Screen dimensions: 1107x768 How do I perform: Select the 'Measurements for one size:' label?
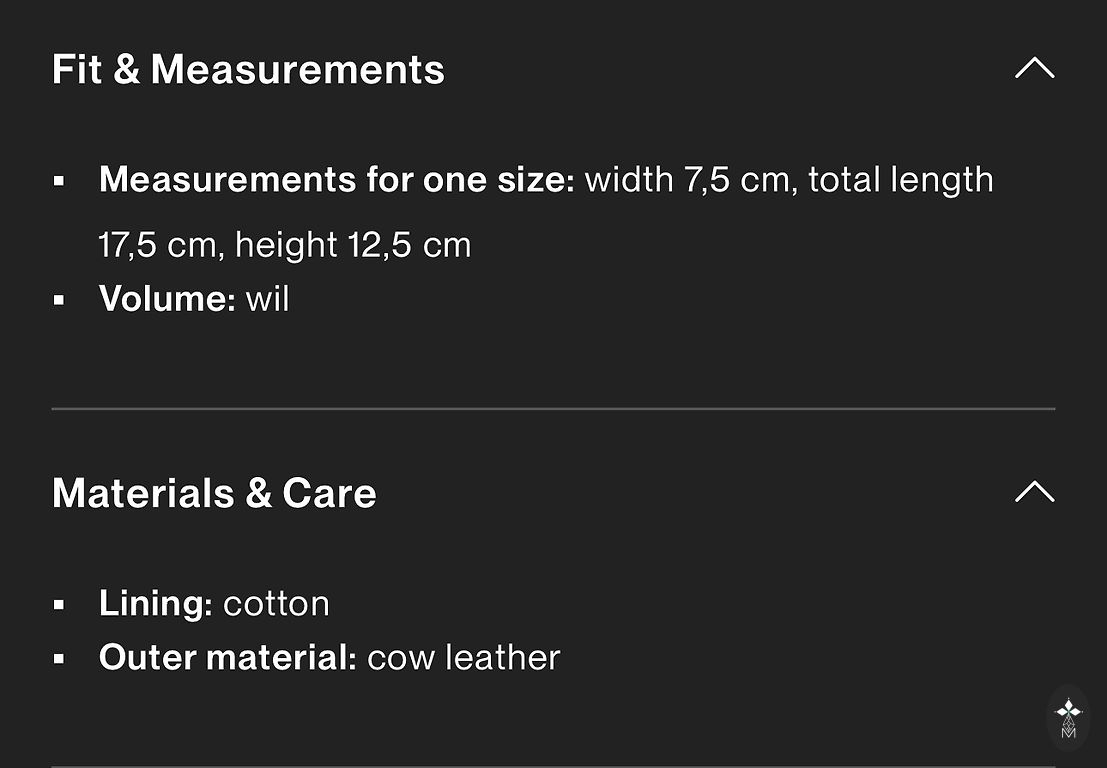coord(336,180)
